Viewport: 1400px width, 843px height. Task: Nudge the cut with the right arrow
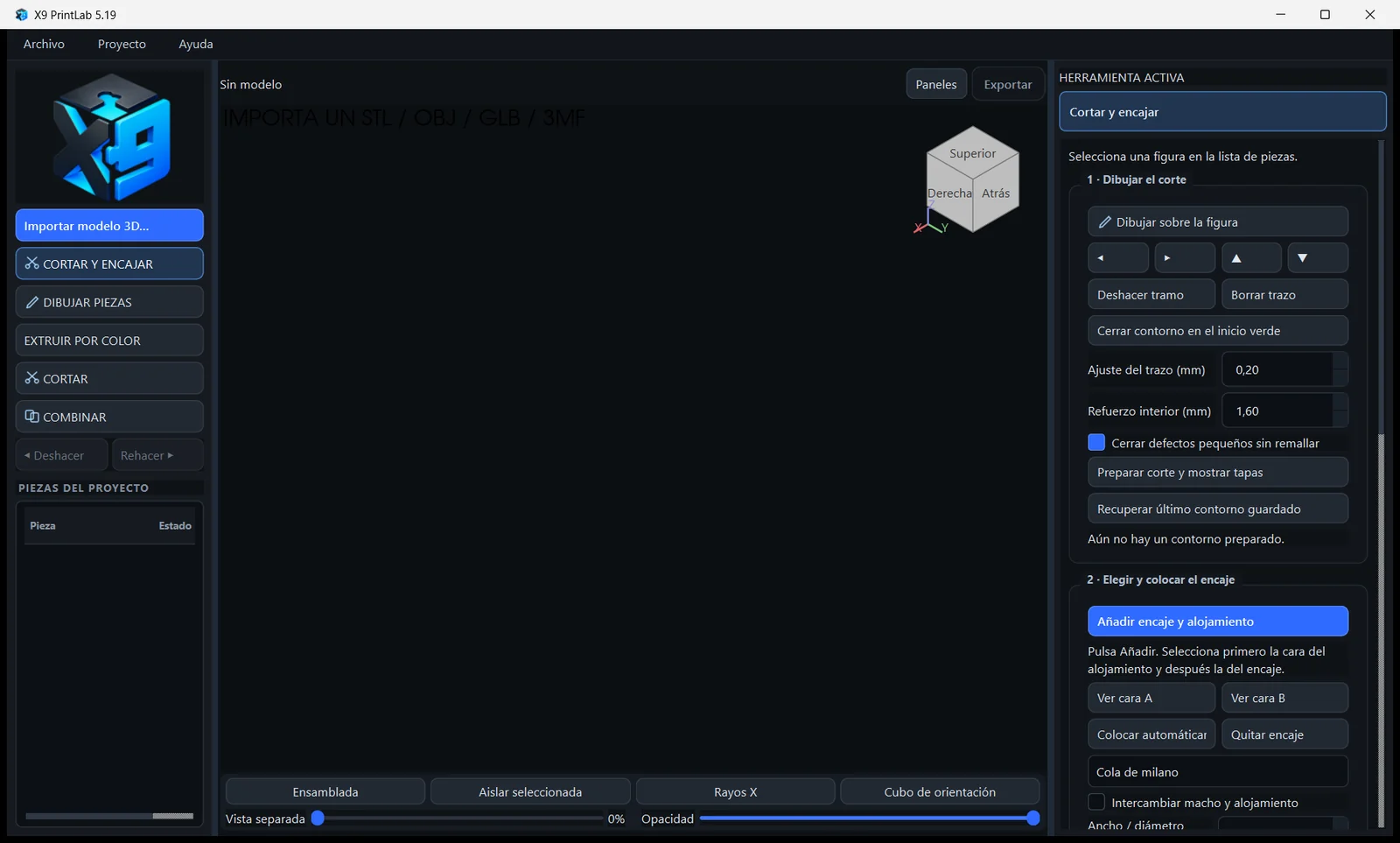(1185, 258)
